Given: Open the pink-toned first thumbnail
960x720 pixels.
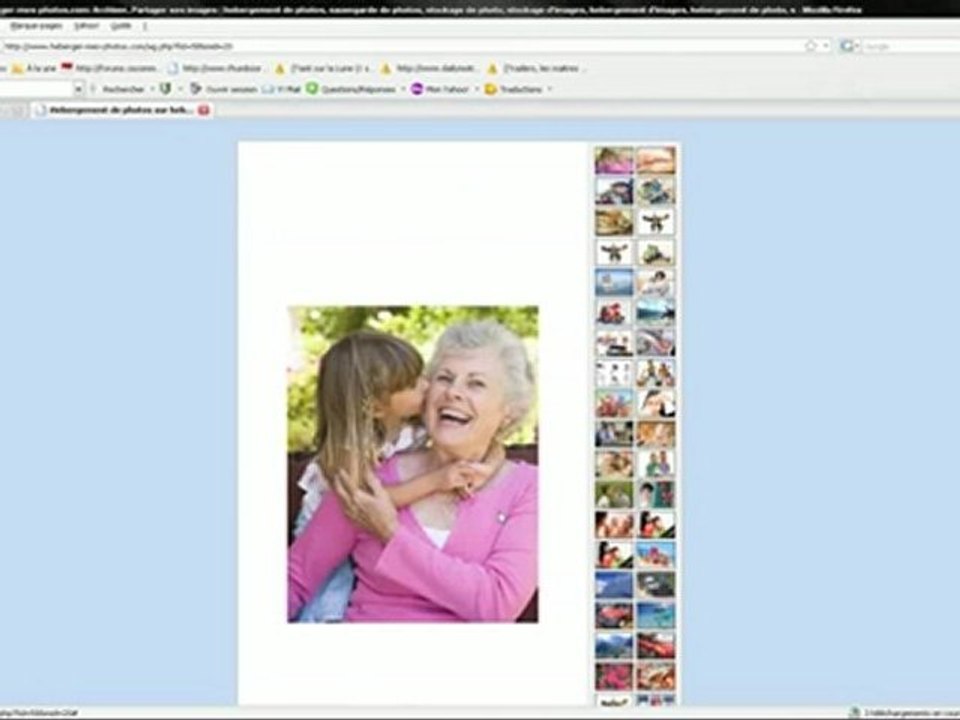Looking at the screenshot, I should click(x=614, y=160).
